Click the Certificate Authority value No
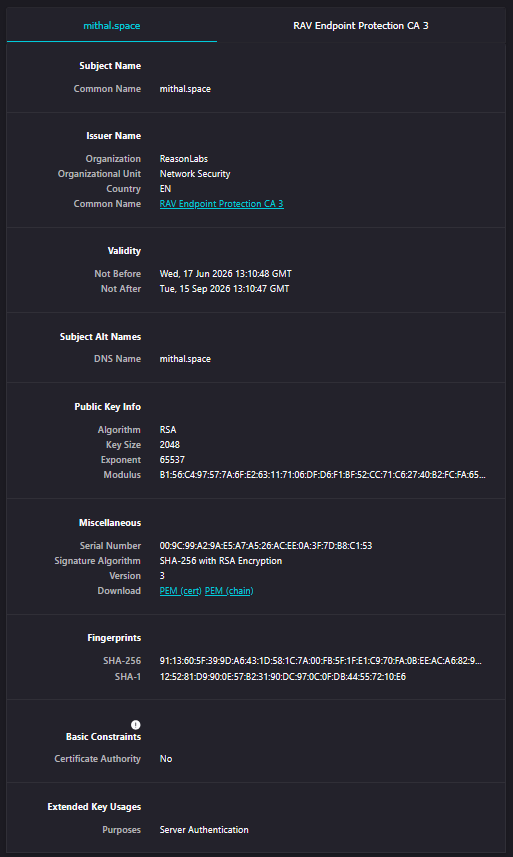Screen dimensions: 513x857 pyautogui.click(x=166, y=759)
